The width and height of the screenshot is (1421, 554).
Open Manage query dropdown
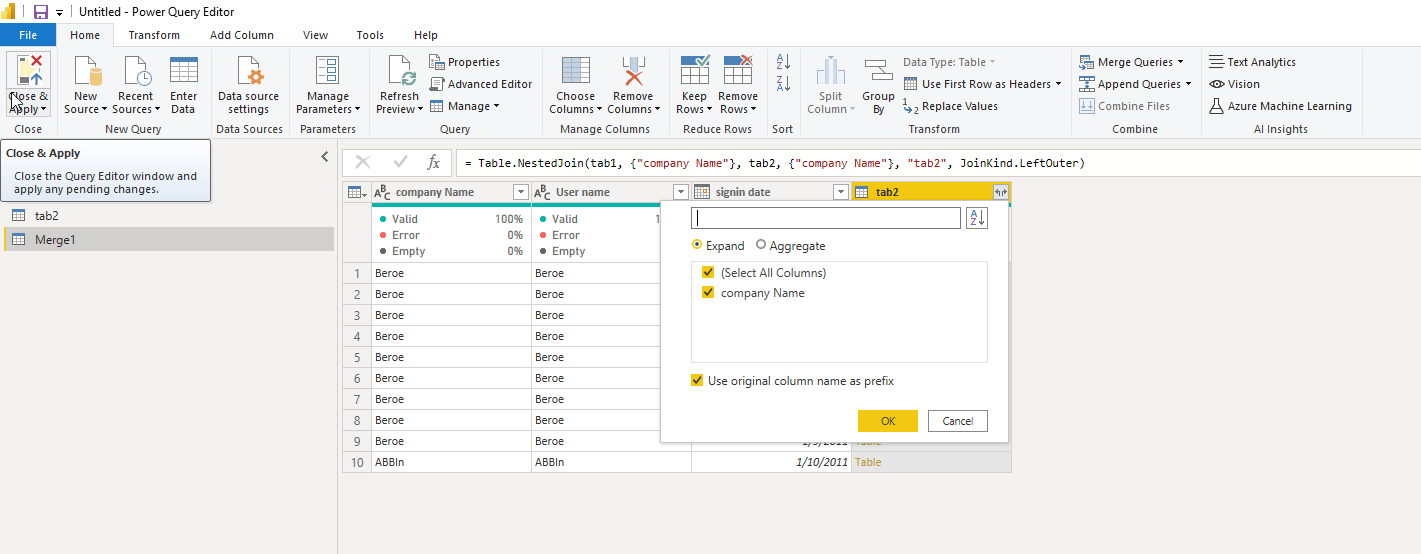(465, 106)
